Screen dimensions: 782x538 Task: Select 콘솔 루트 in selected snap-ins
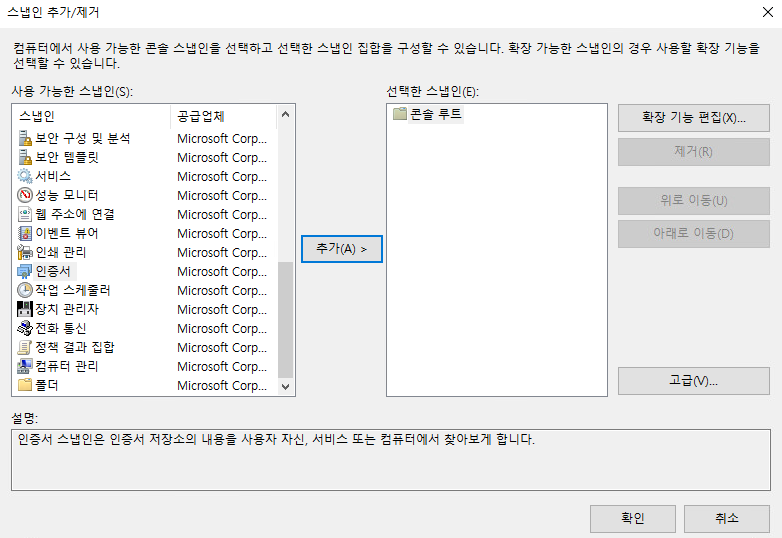[x=435, y=114]
